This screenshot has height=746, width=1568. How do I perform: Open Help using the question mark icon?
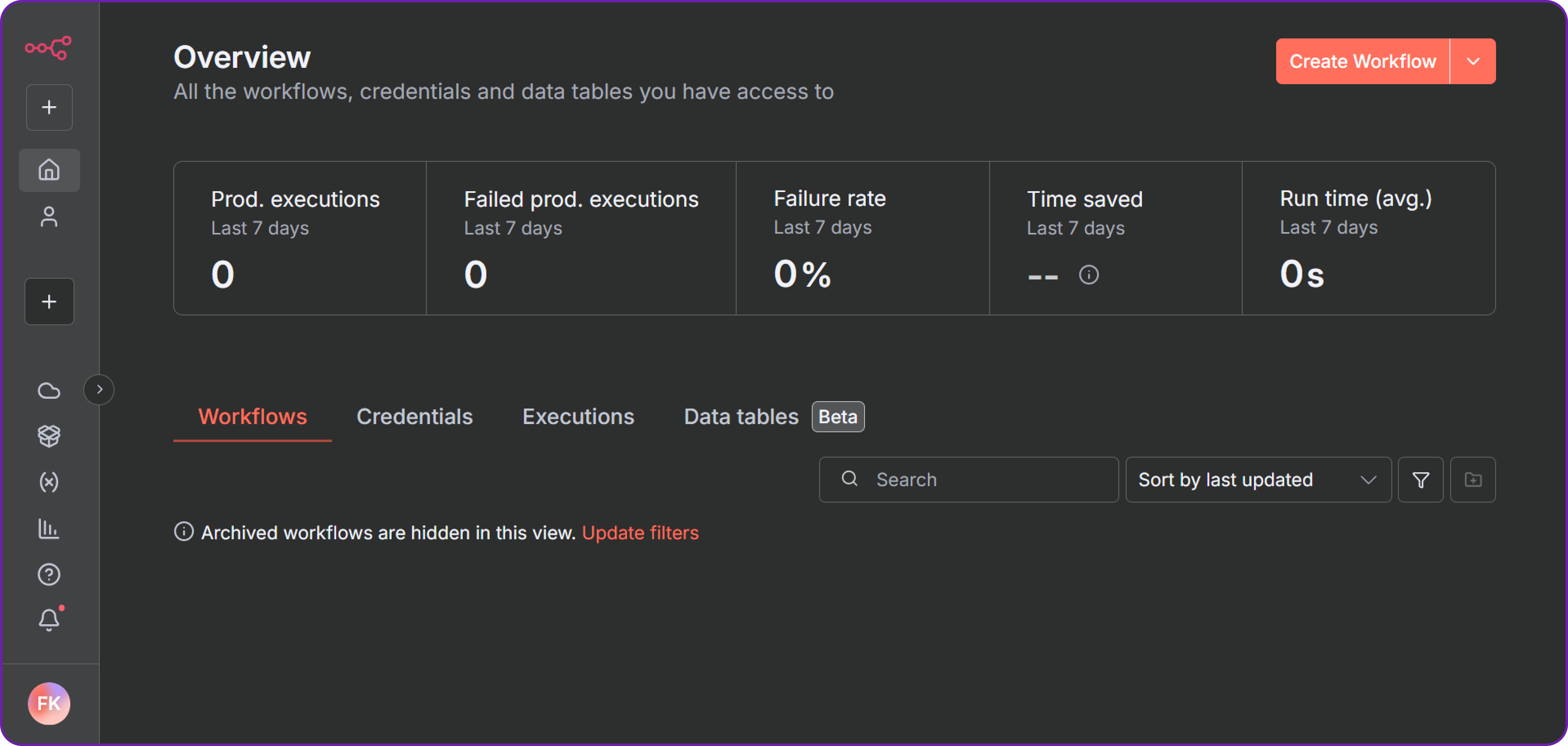tap(49, 574)
